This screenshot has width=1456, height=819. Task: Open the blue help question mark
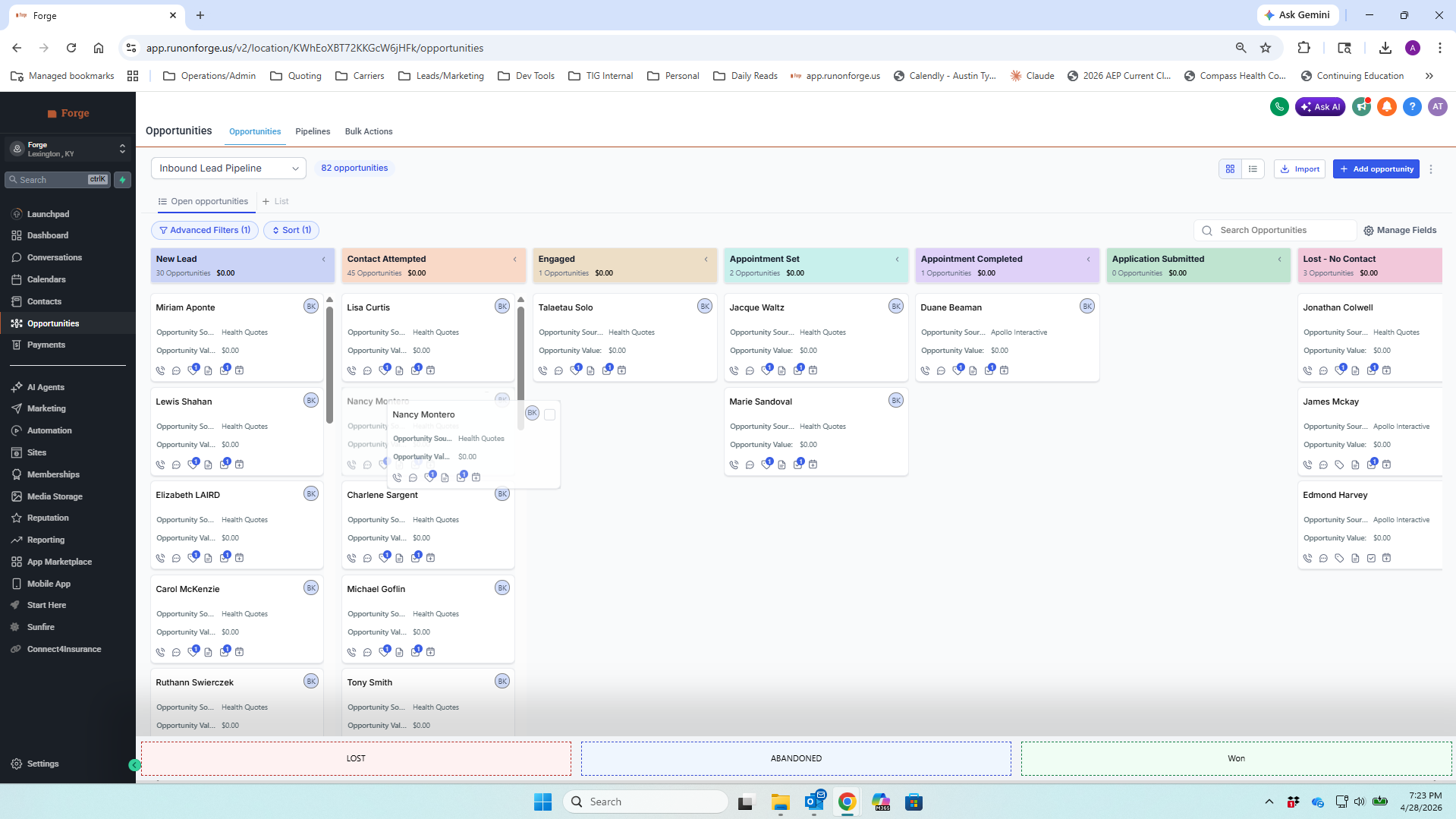click(1412, 107)
